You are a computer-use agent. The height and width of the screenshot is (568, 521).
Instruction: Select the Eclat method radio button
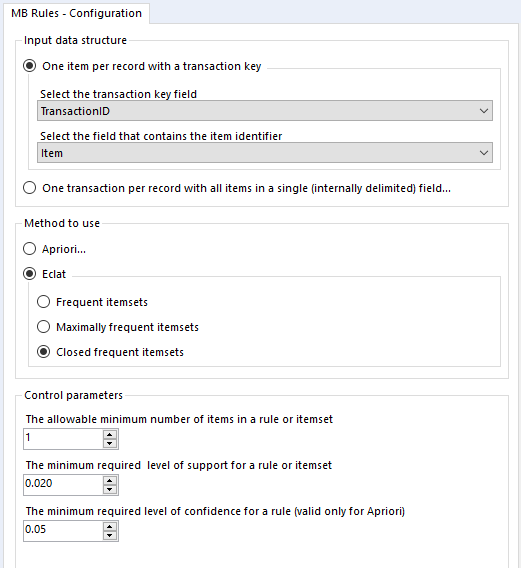coord(30,274)
